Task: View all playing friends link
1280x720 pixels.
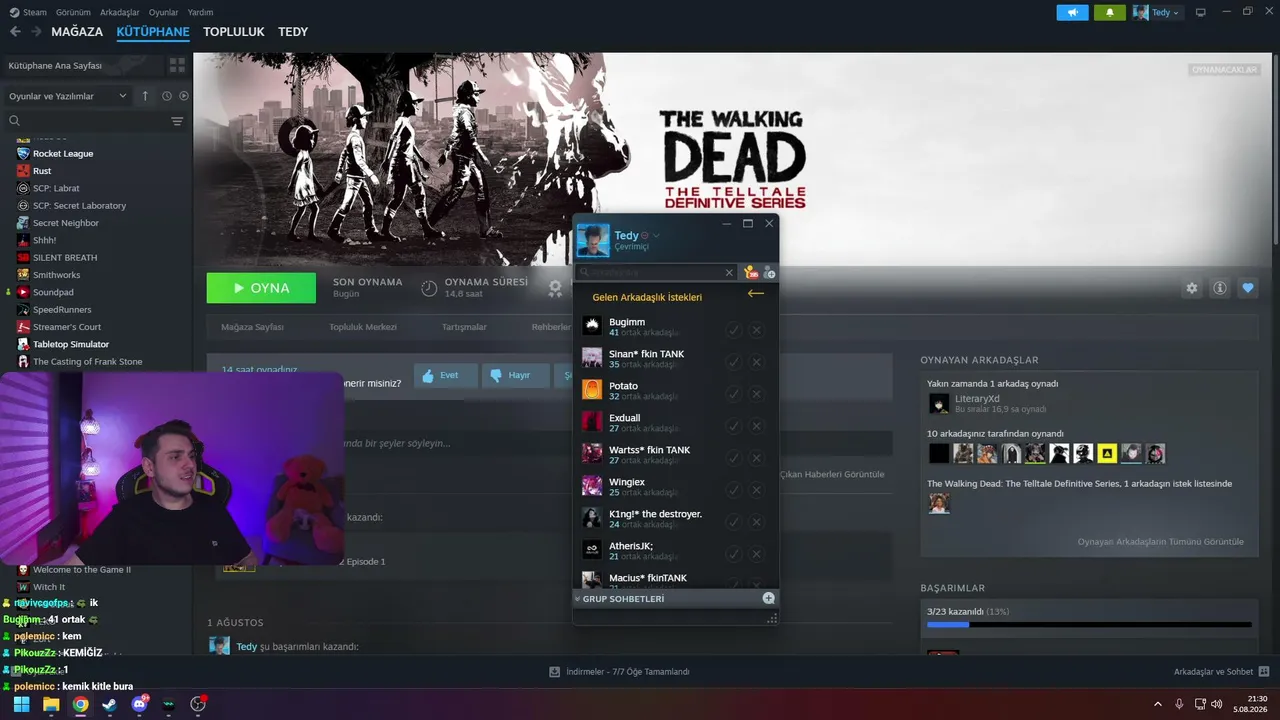Action: coord(1161,542)
